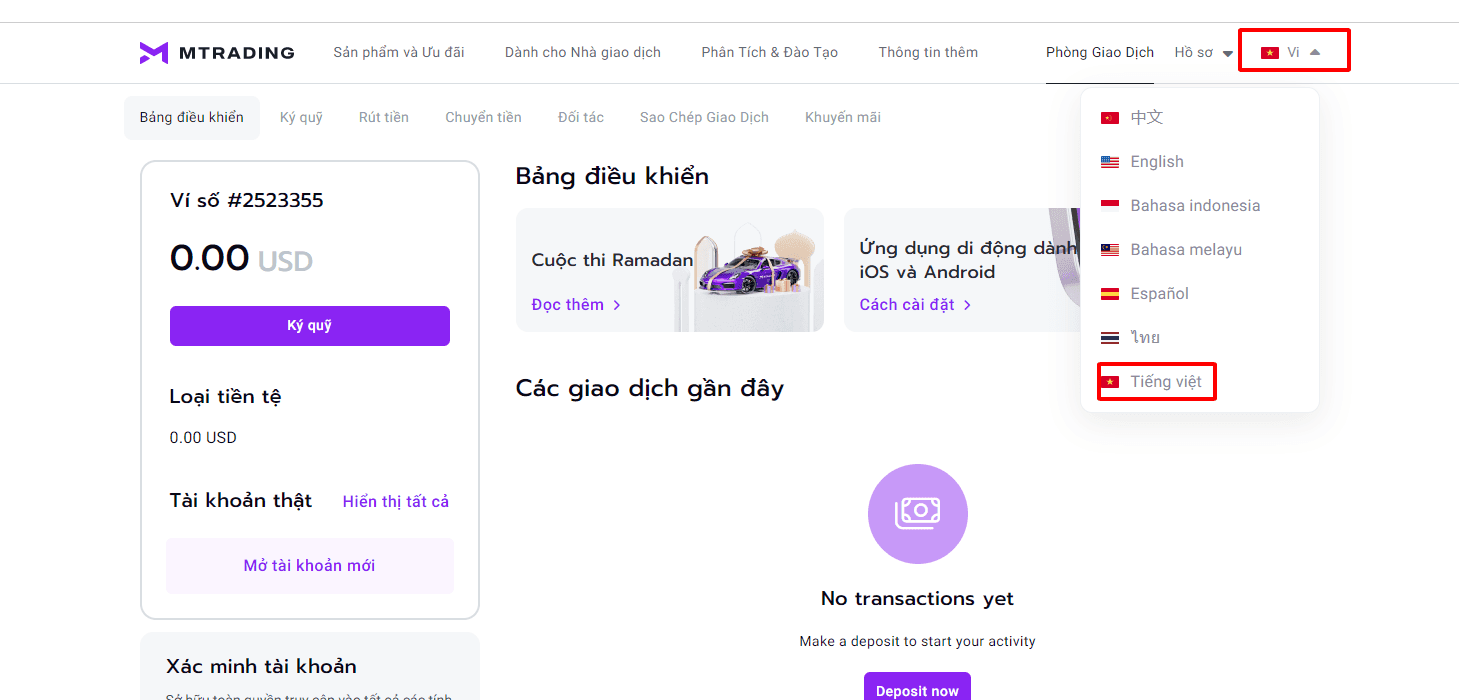
Task: Click Cuộc thi Ramadan card title
Action: (612, 260)
